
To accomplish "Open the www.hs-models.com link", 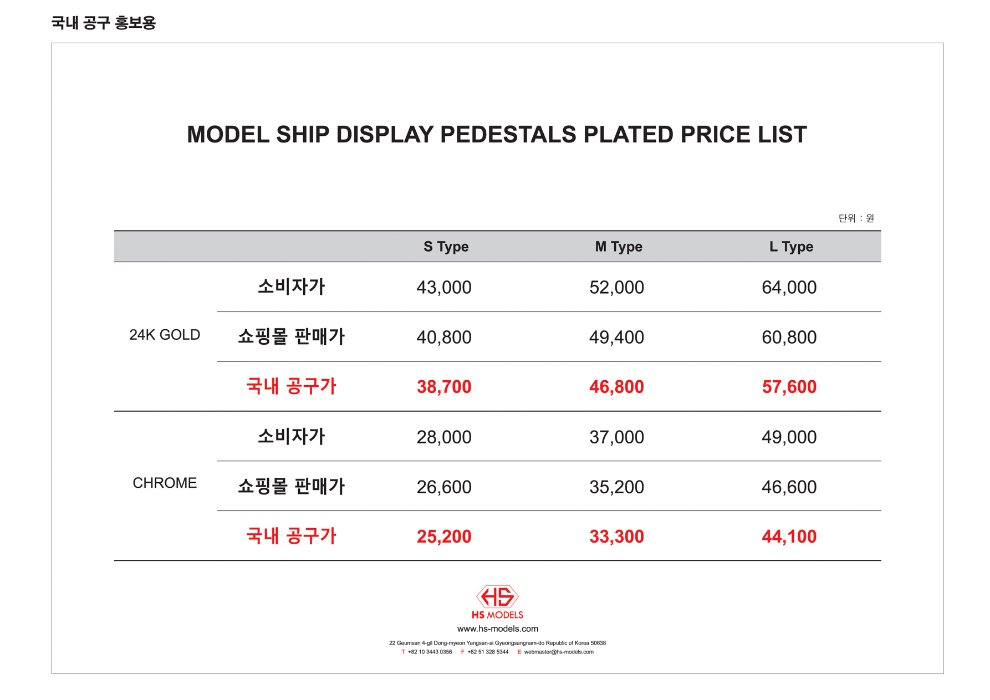I will click(498, 629).
